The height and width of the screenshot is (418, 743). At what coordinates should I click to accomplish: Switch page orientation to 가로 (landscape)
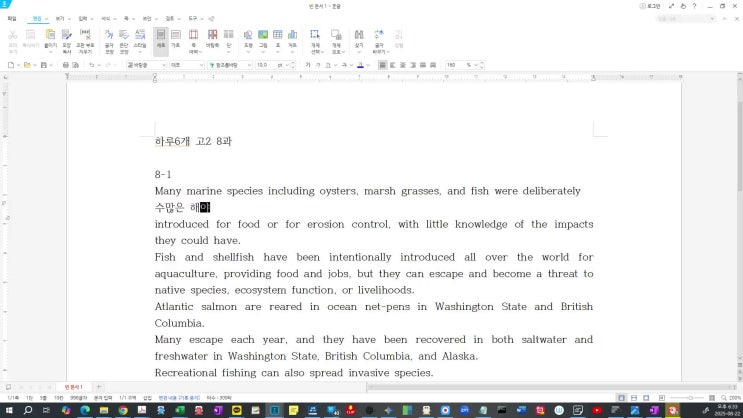pyautogui.click(x=175, y=38)
